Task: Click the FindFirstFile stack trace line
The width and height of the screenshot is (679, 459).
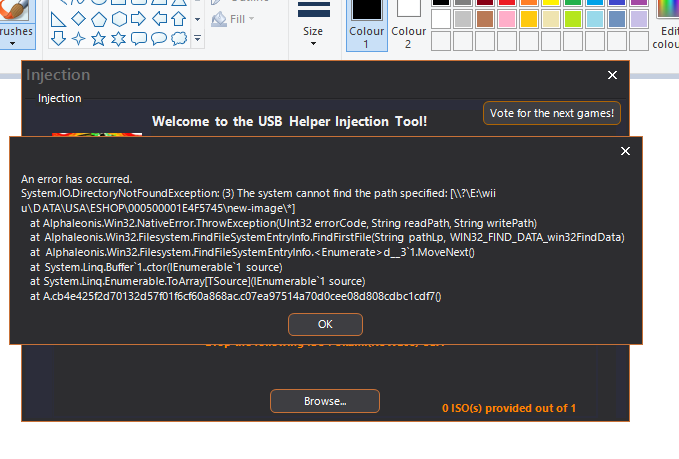Action: 327,238
